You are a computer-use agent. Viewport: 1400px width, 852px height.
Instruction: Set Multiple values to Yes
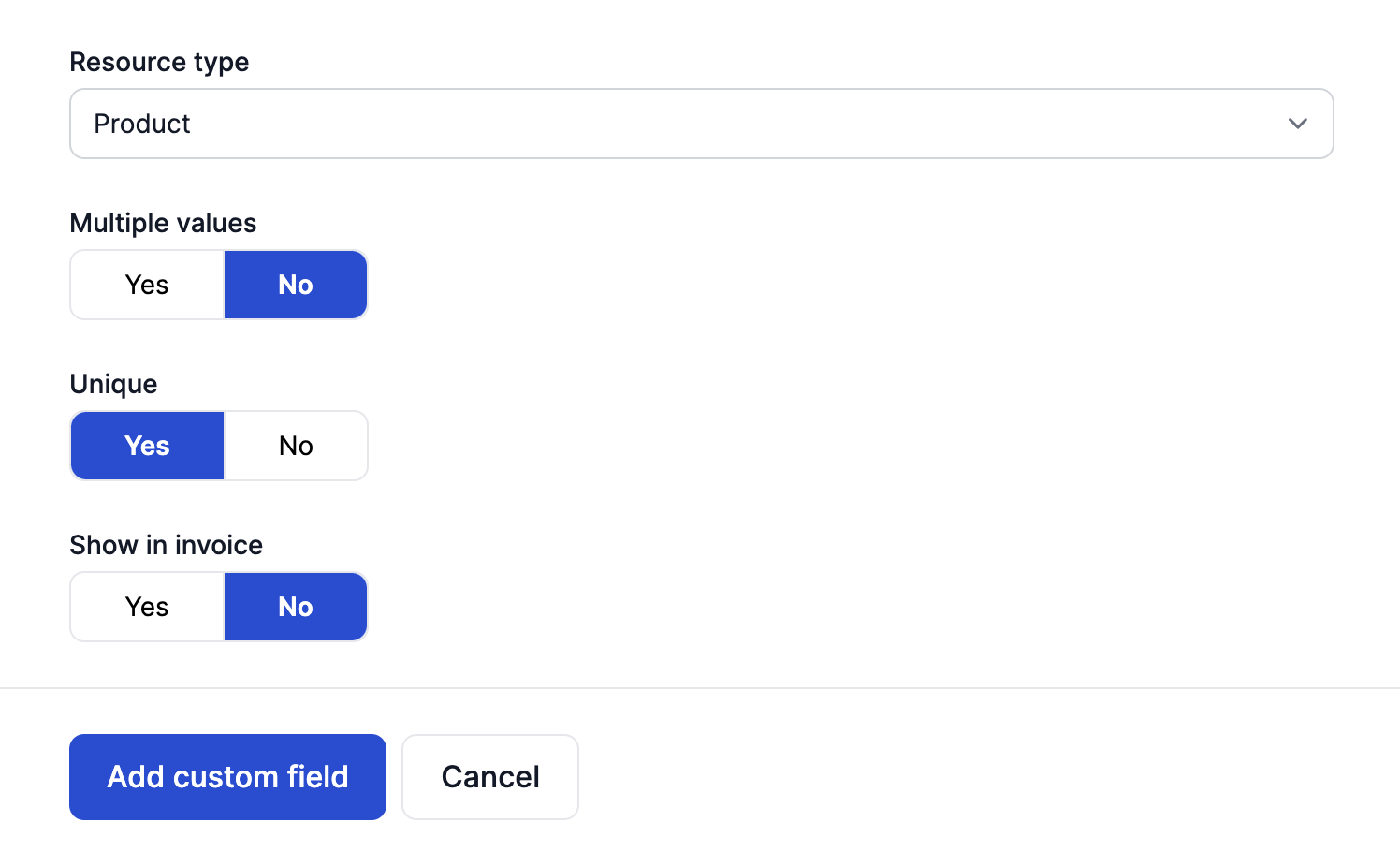click(147, 285)
